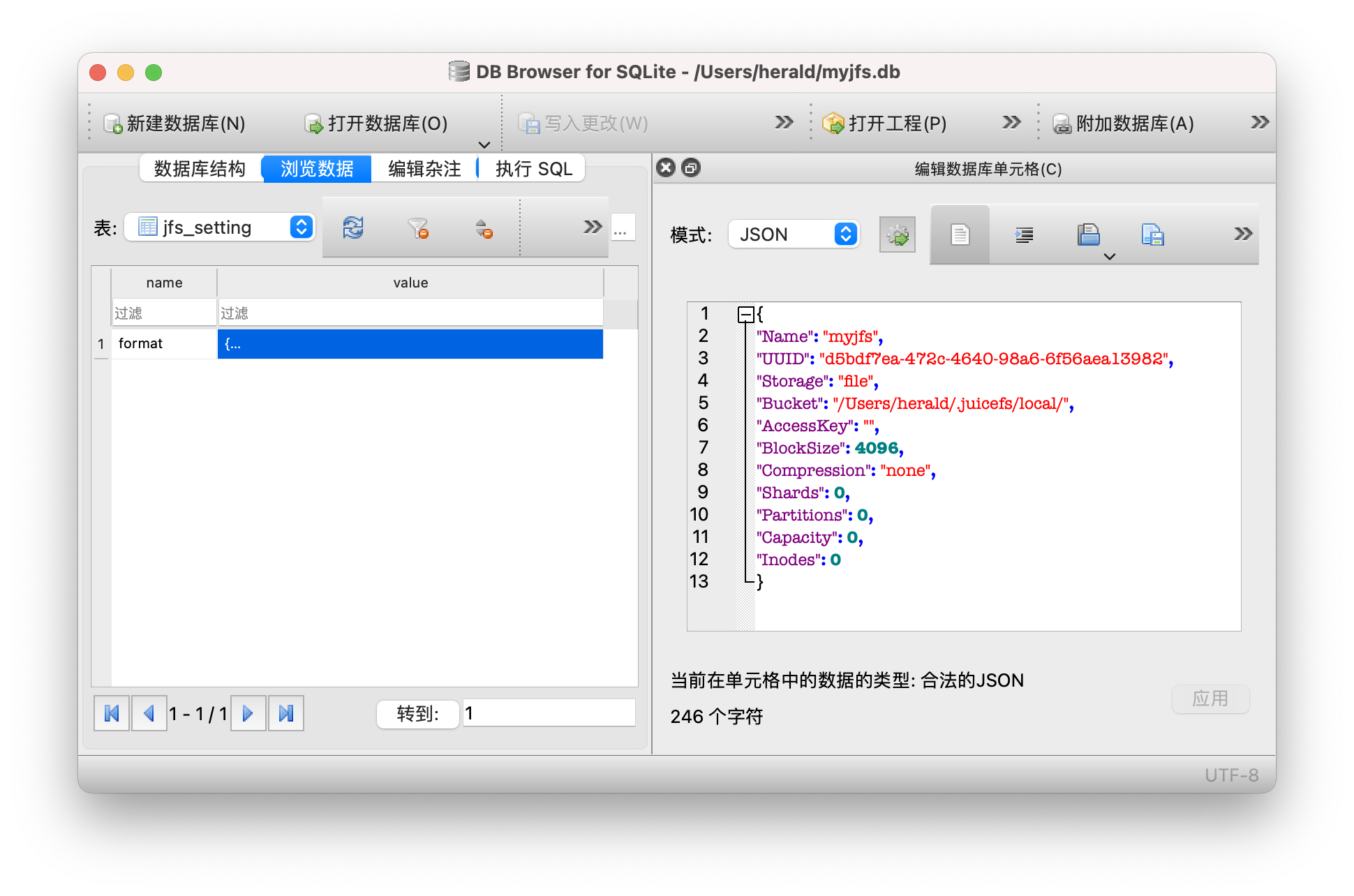This screenshot has width=1354, height=896.
Task: Open the 附加数据库(A) attach database tool
Action: click(1124, 124)
